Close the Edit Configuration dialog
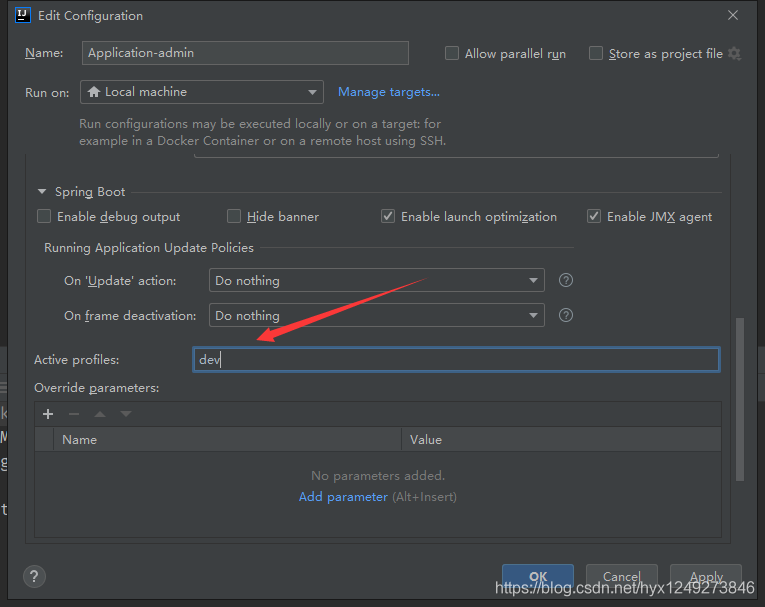The width and height of the screenshot is (765, 607). tap(733, 15)
